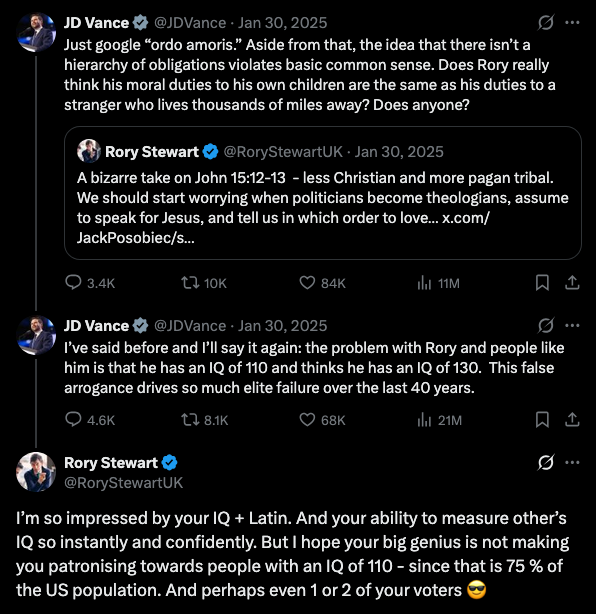This screenshot has height=614, width=596.
Task: Open the quoted Rory Stewart tweet
Action: [x=323, y=193]
